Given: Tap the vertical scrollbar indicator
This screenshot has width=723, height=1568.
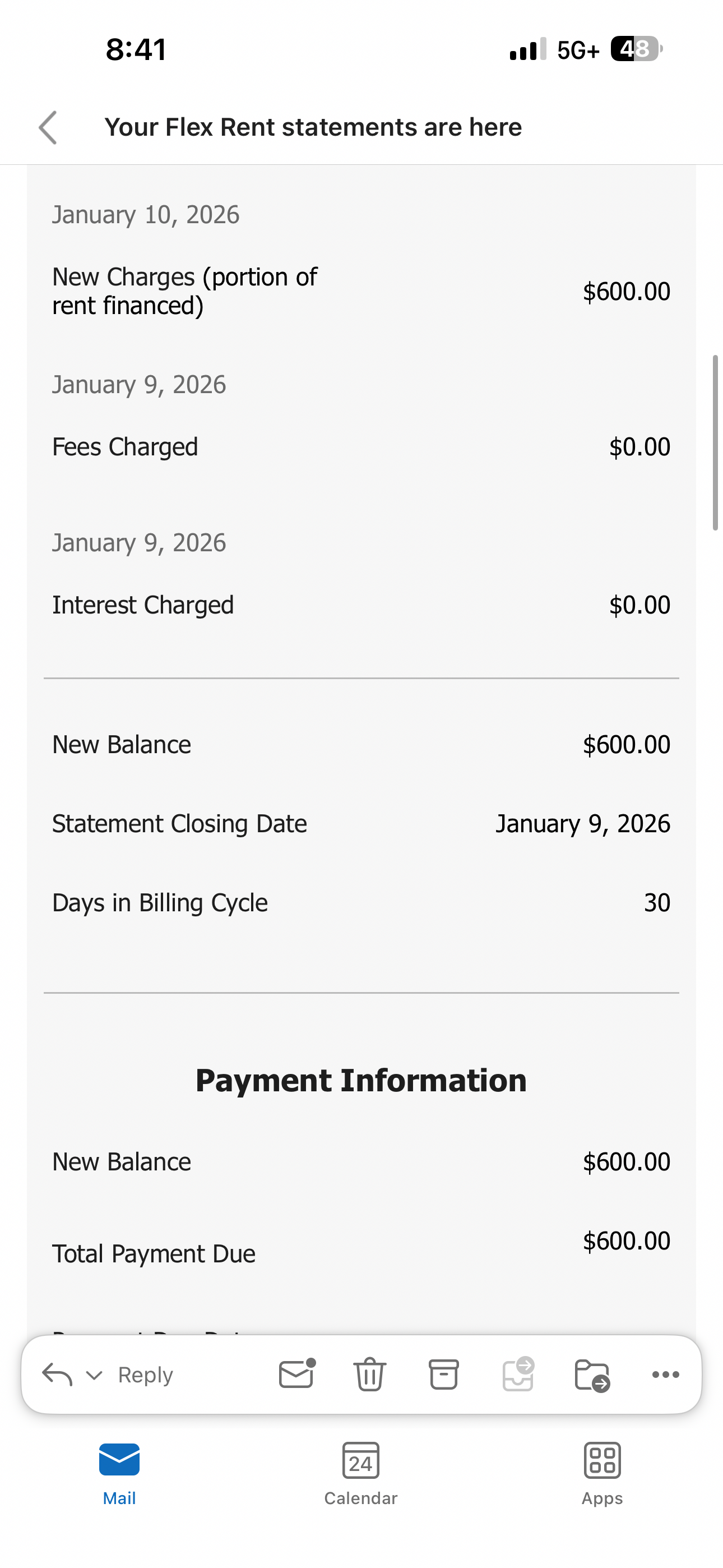Looking at the screenshot, I should point(716,442).
